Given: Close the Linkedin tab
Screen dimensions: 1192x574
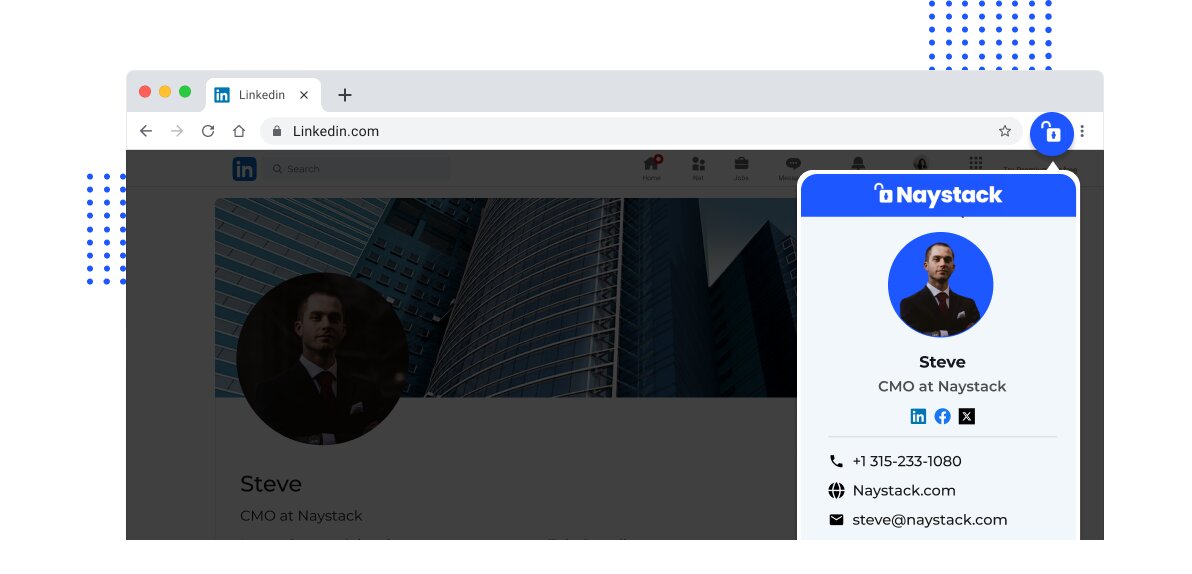Looking at the screenshot, I should tap(303, 95).
